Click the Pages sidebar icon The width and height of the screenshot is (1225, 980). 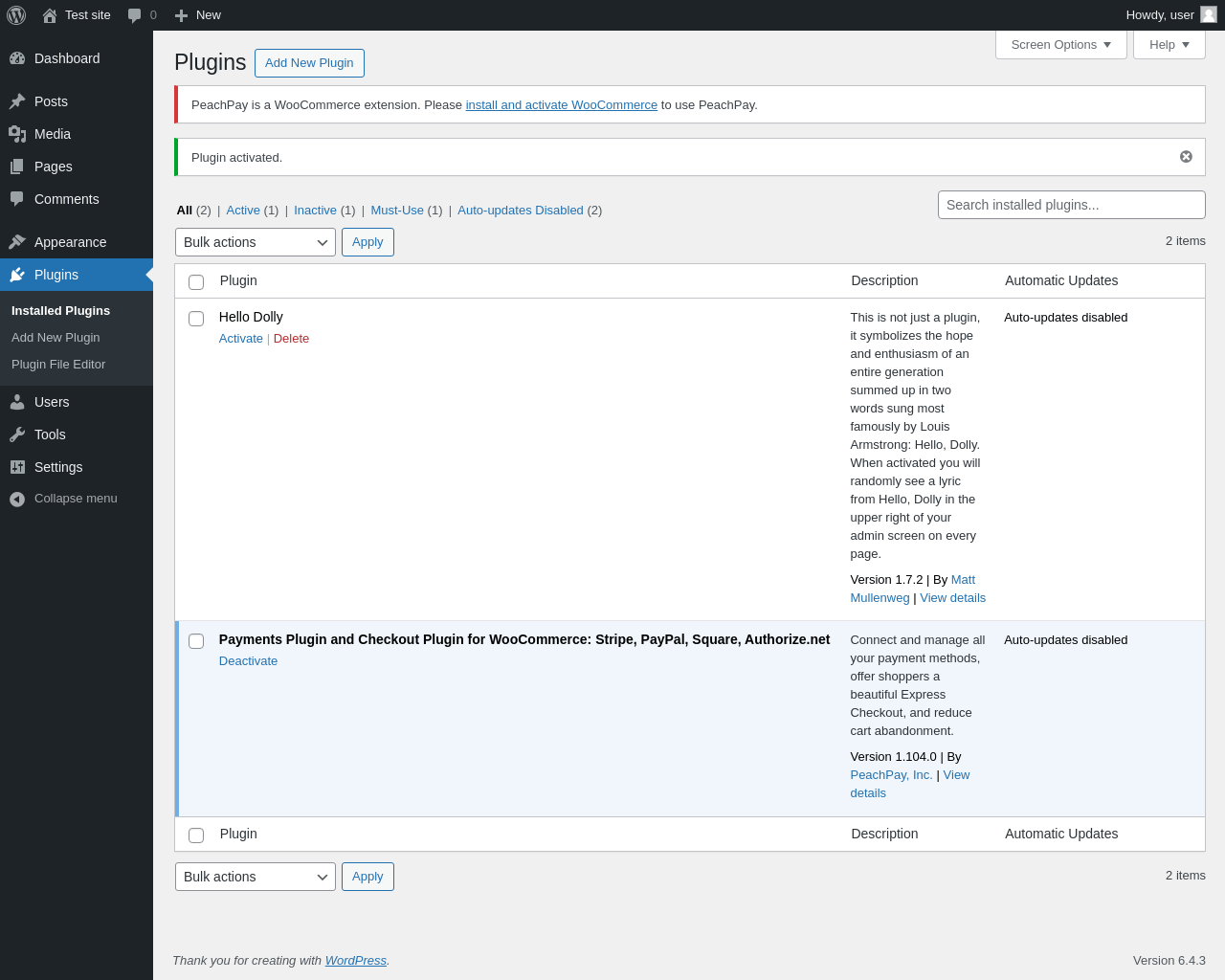[x=17, y=167]
